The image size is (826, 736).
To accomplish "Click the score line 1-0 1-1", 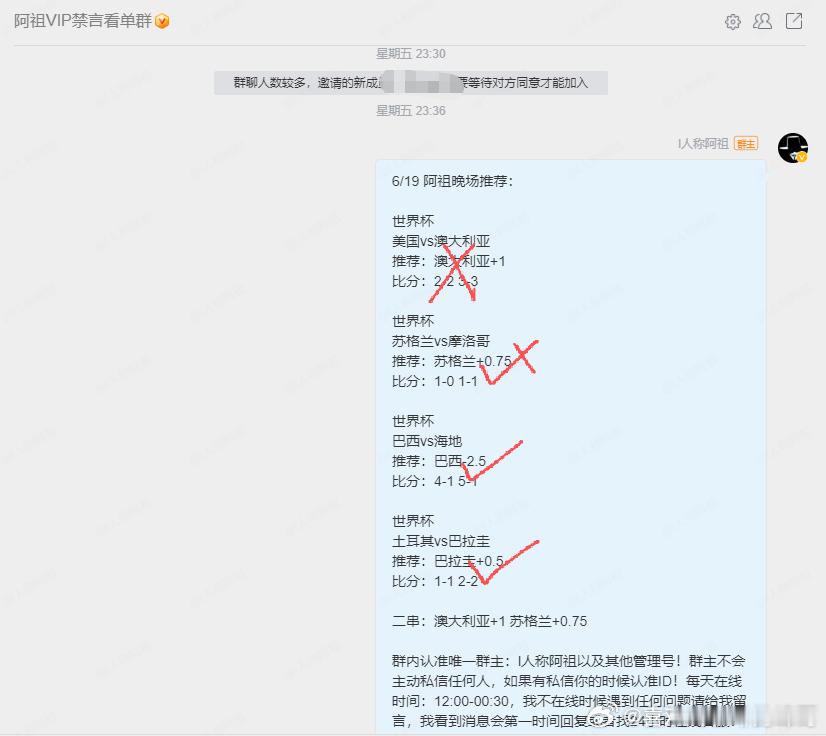I will click(x=456, y=381).
